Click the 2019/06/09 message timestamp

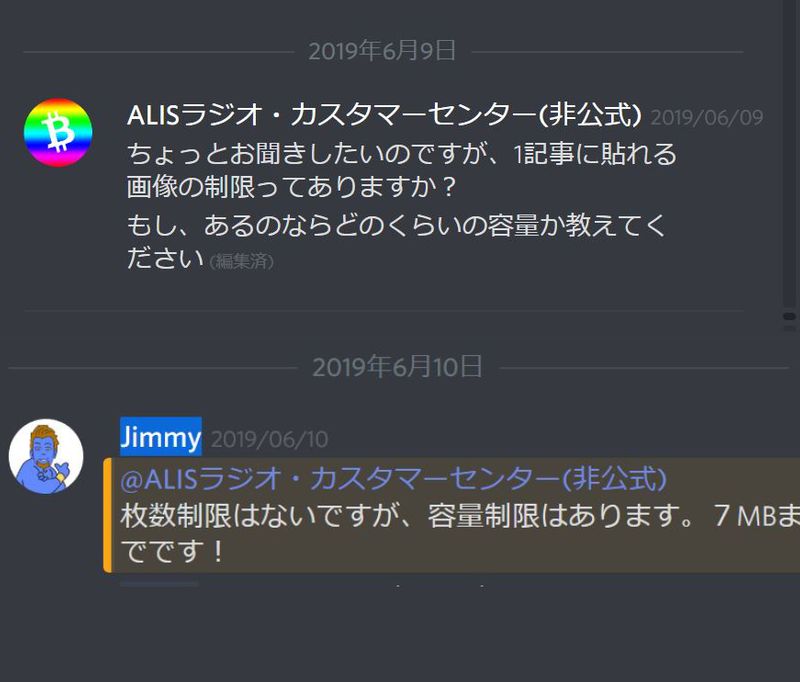coord(707,118)
